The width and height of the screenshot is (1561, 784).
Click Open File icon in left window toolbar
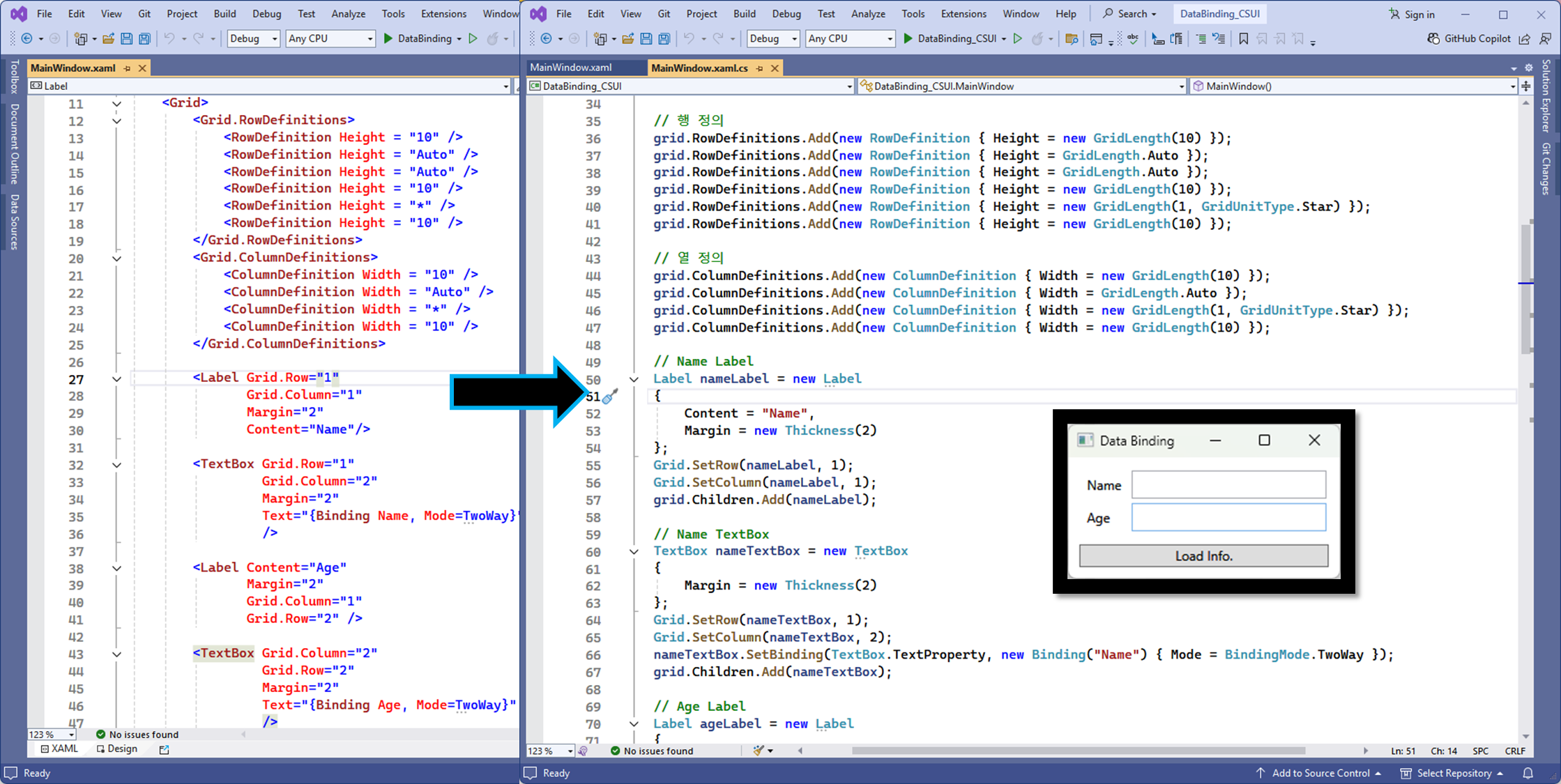[x=108, y=39]
